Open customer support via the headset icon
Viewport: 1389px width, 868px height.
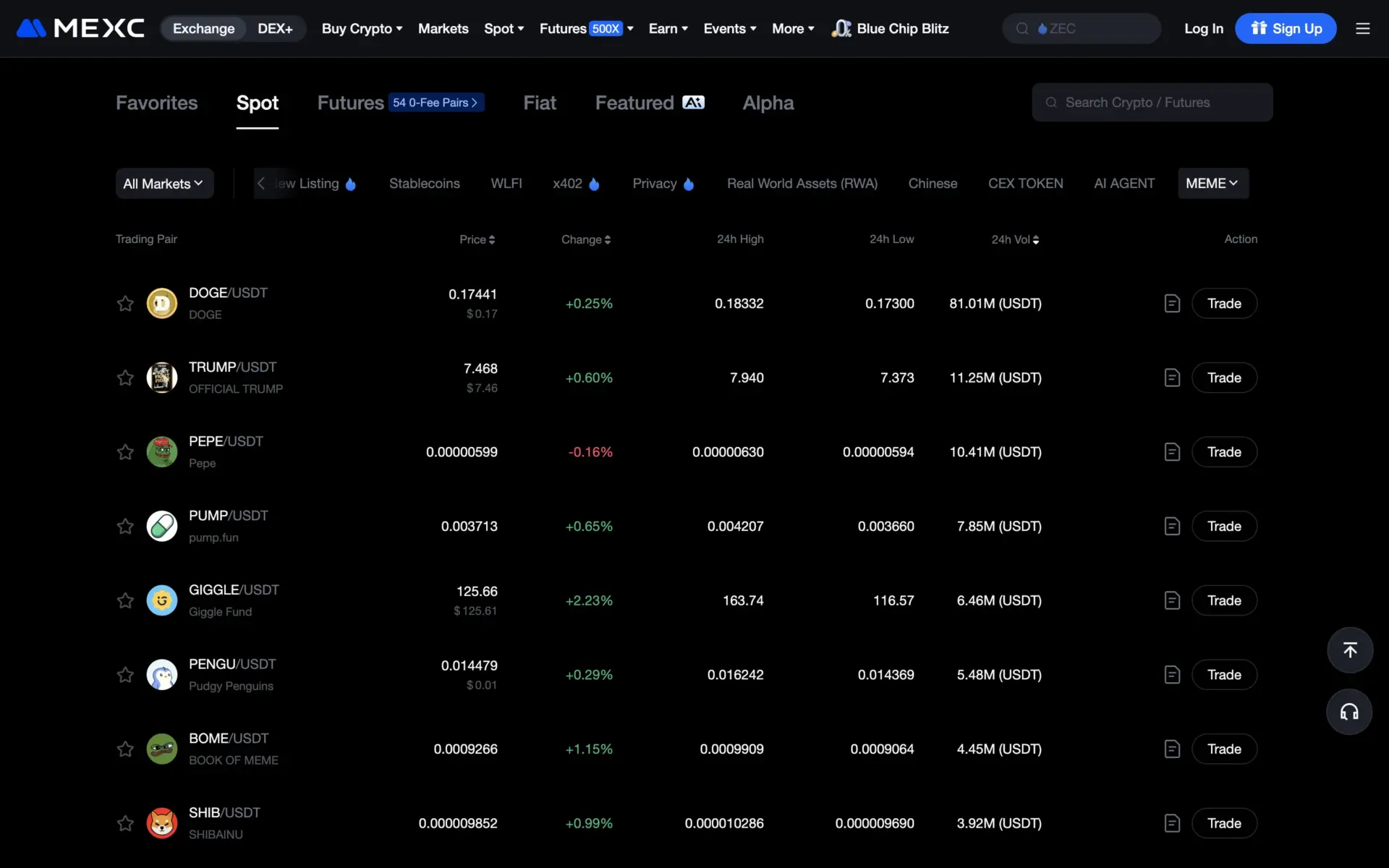tap(1350, 712)
